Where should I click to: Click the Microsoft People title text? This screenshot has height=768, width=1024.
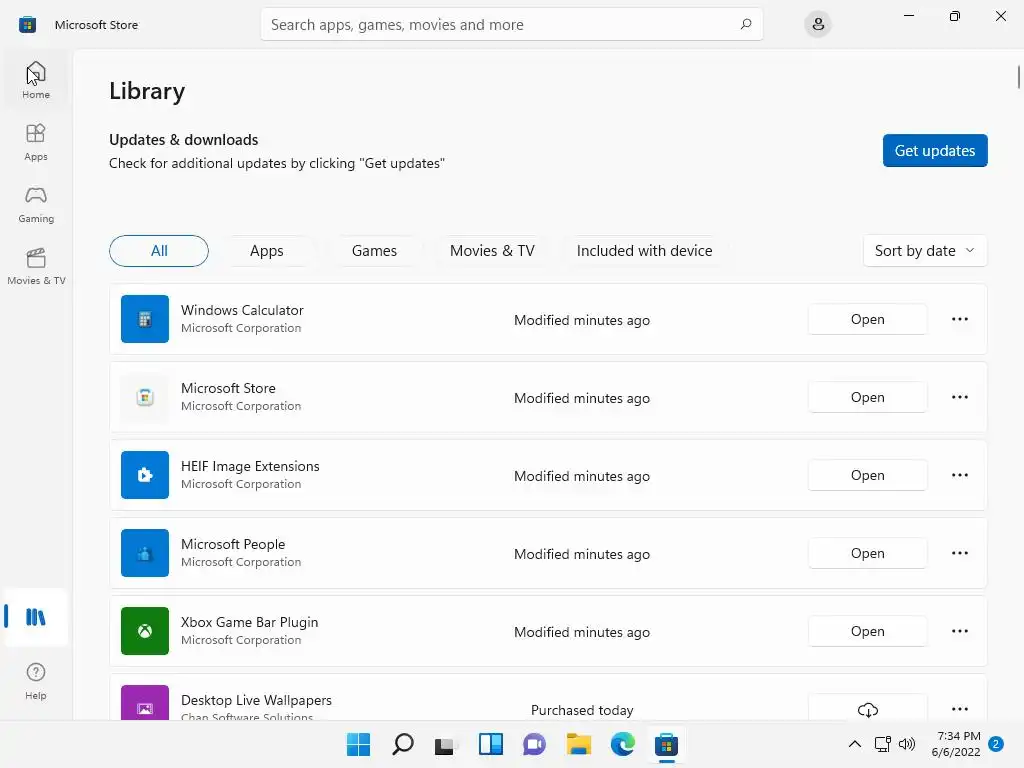233,544
